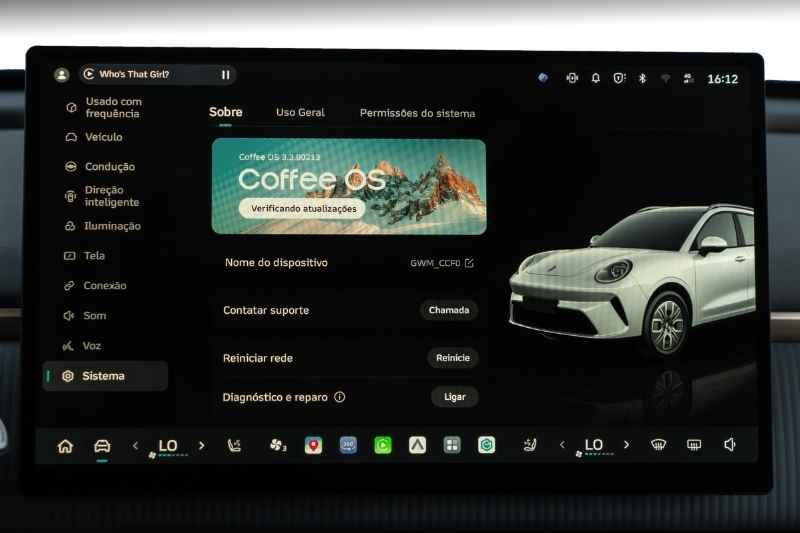Open the Conexão settings section
This screenshot has width=800, height=533.
click(95, 286)
